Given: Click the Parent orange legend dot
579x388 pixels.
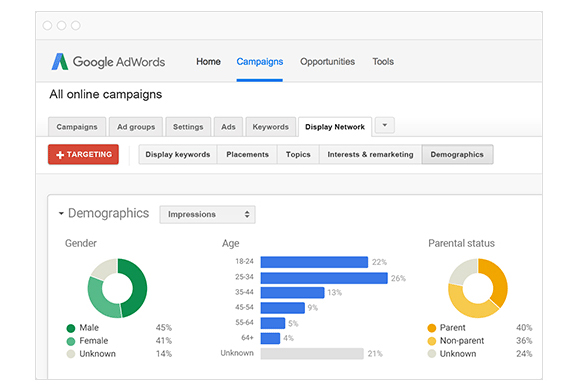Looking at the screenshot, I should pos(431,328).
